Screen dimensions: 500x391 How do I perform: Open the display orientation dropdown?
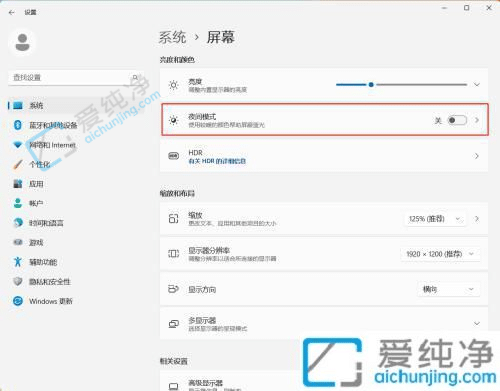point(449,289)
